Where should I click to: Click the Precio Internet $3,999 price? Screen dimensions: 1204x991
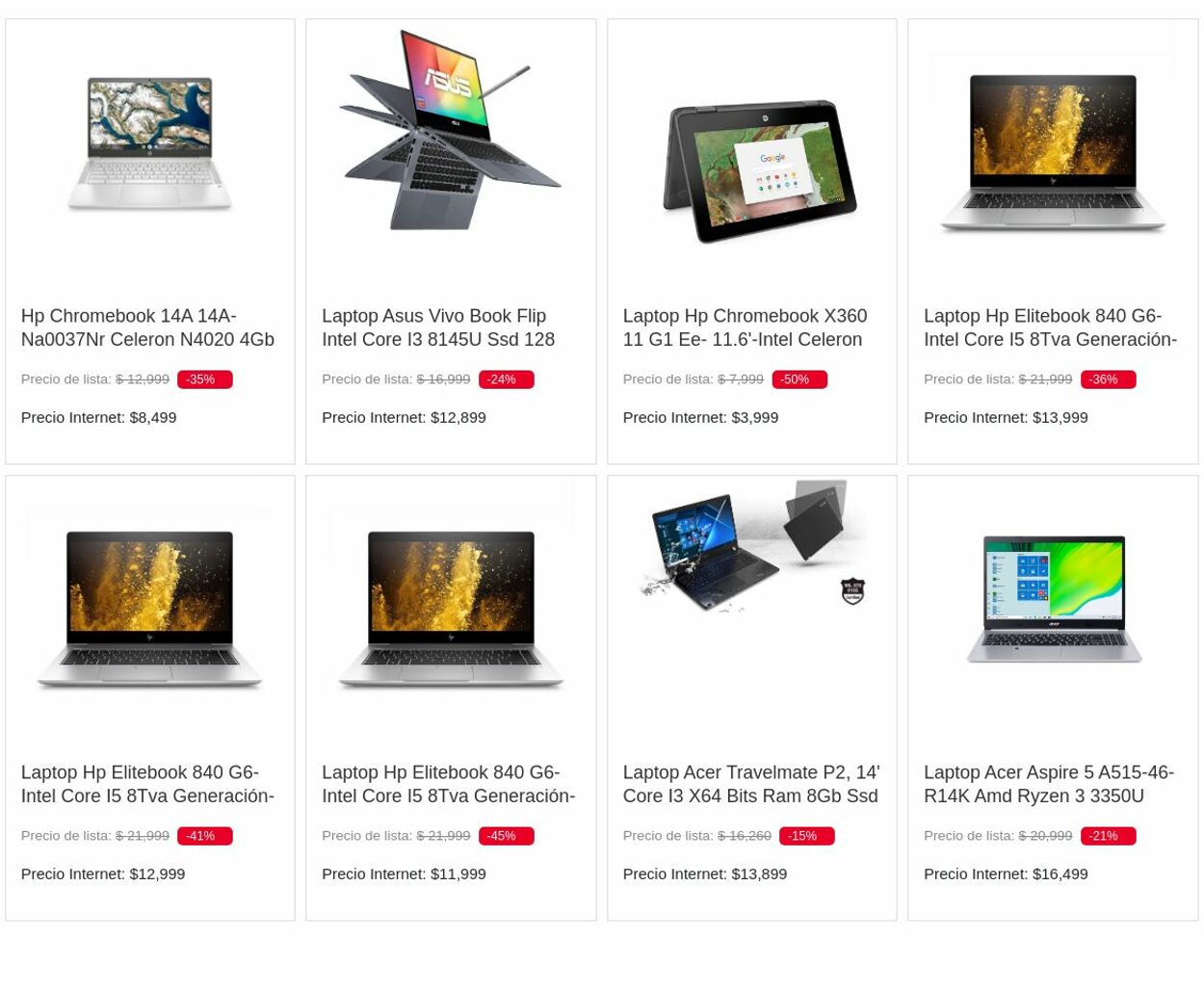(x=700, y=417)
